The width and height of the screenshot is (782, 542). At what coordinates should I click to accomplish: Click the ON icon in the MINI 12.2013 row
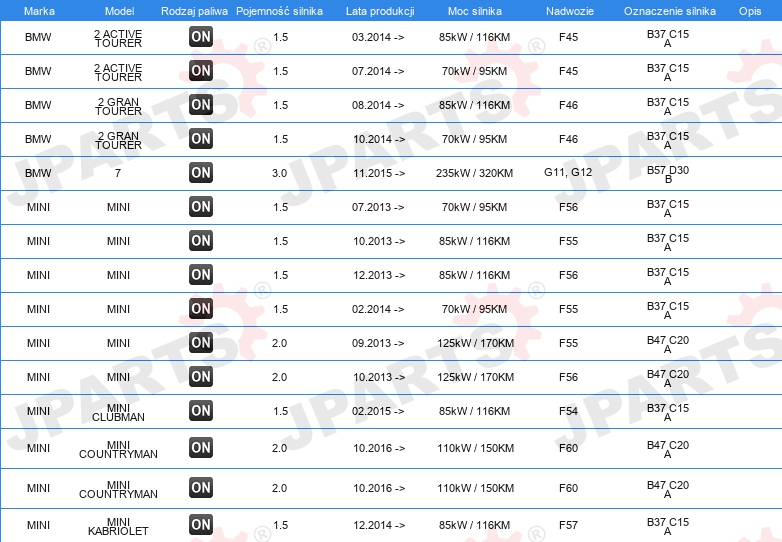pyautogui.click(x=201, y=275)
